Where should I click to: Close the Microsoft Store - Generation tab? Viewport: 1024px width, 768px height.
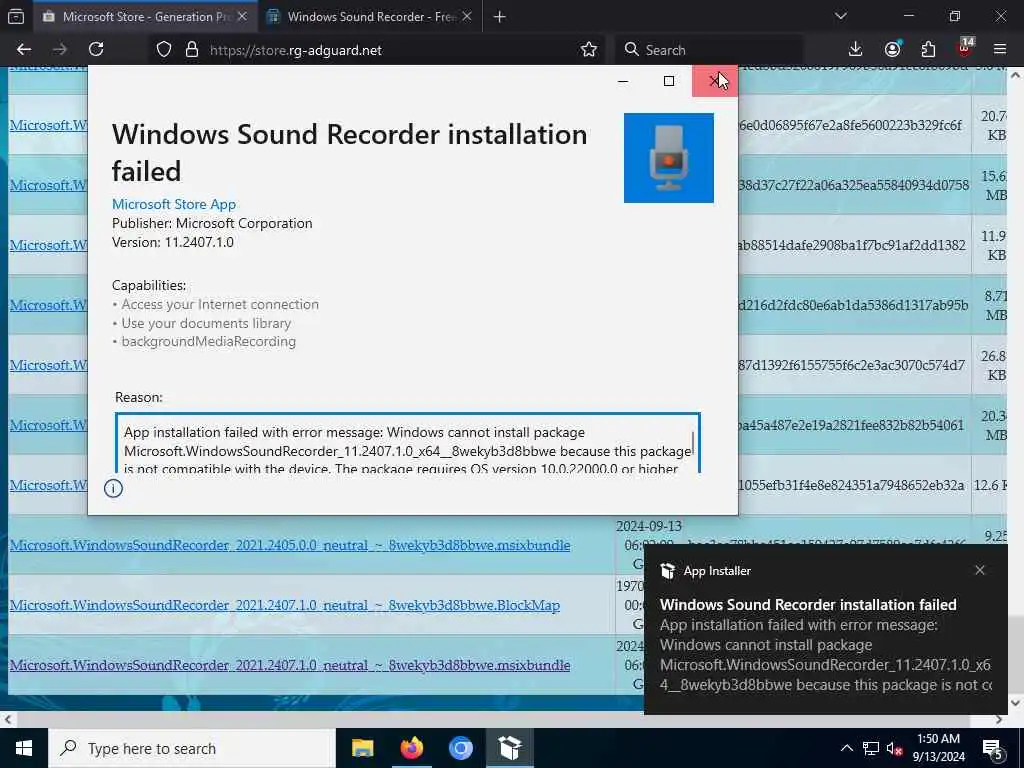pyautogui.click(x=242, y=17)
